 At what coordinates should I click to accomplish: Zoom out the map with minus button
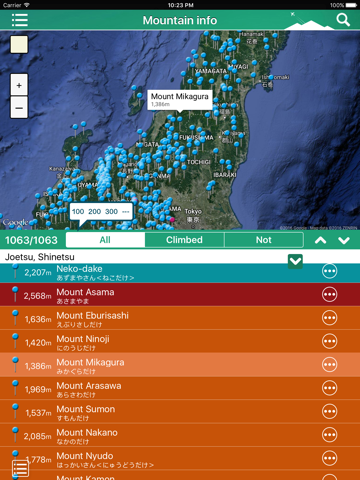[x=19, y=108]
